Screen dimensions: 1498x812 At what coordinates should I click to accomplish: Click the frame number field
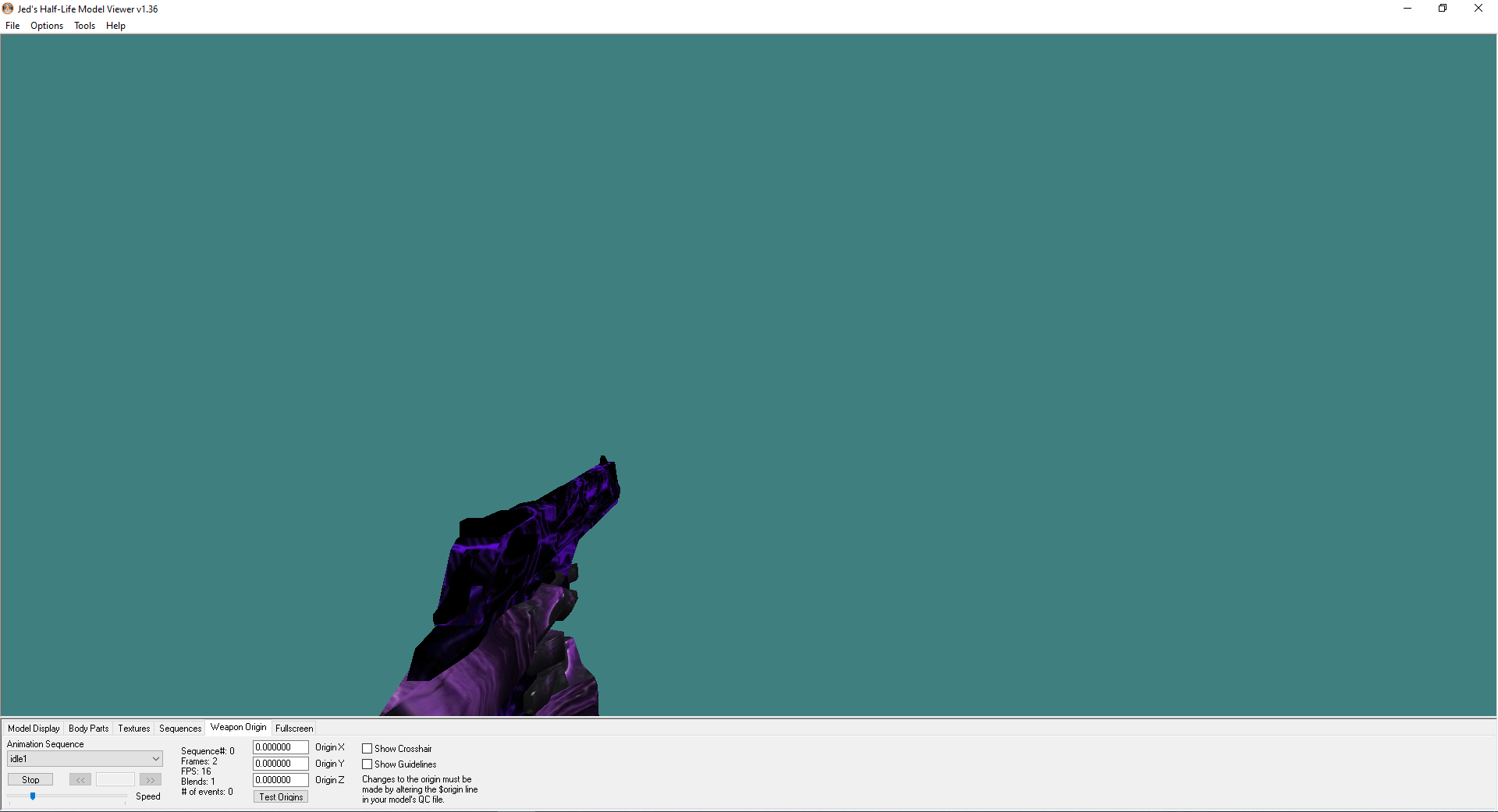click(115, 779)
